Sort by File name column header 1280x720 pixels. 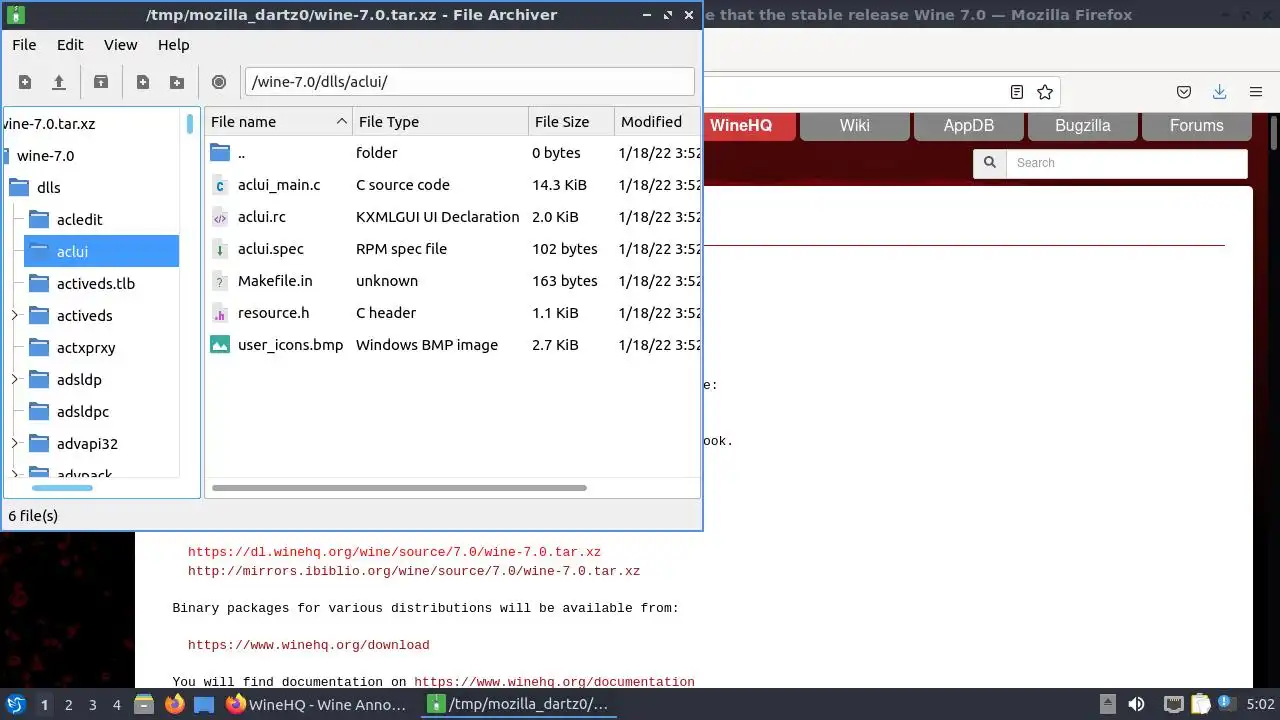[278, 122]
